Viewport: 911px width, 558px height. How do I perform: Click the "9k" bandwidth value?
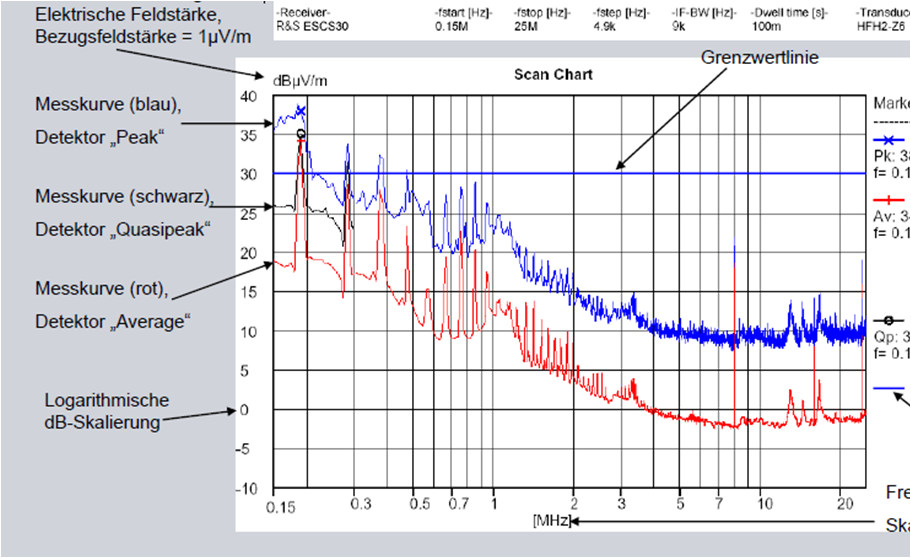click(x=679, y=26)
